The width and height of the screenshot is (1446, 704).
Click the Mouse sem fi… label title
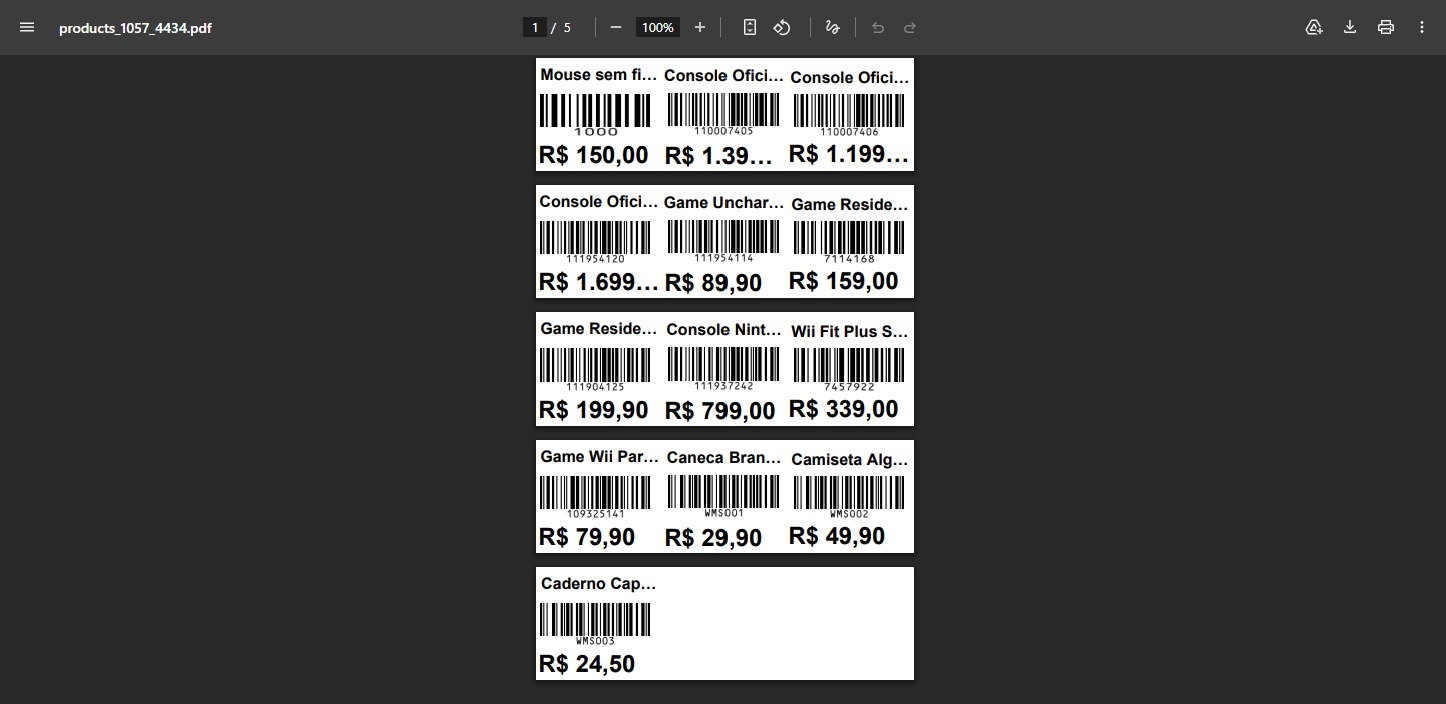pyautogui.click(x=599, y=75)
